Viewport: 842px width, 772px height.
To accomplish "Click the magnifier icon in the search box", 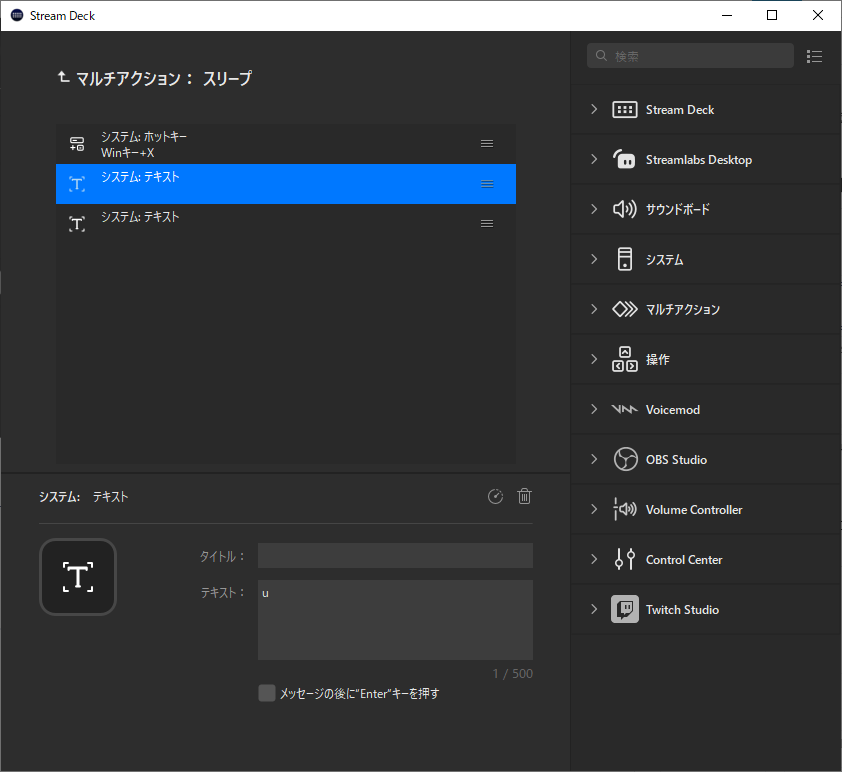I will tap(601, 56).
